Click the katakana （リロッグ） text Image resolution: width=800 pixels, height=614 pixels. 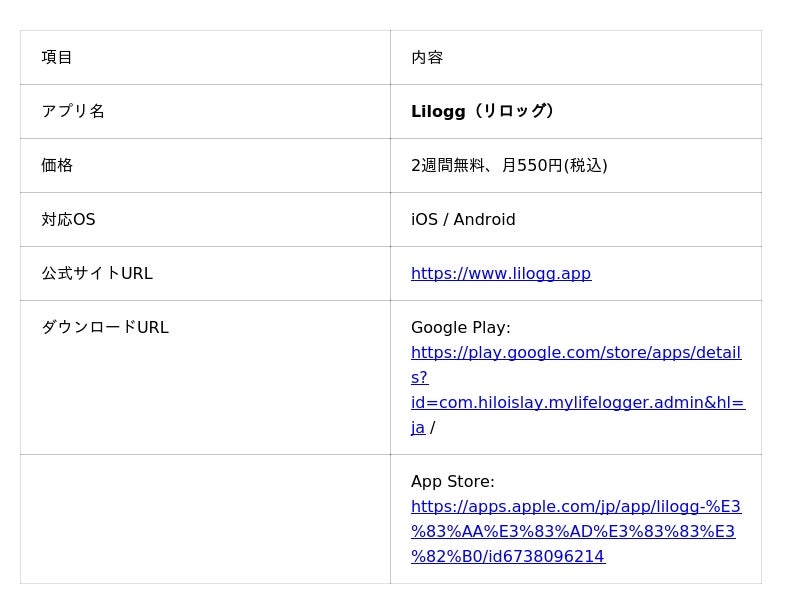[513, 112]
